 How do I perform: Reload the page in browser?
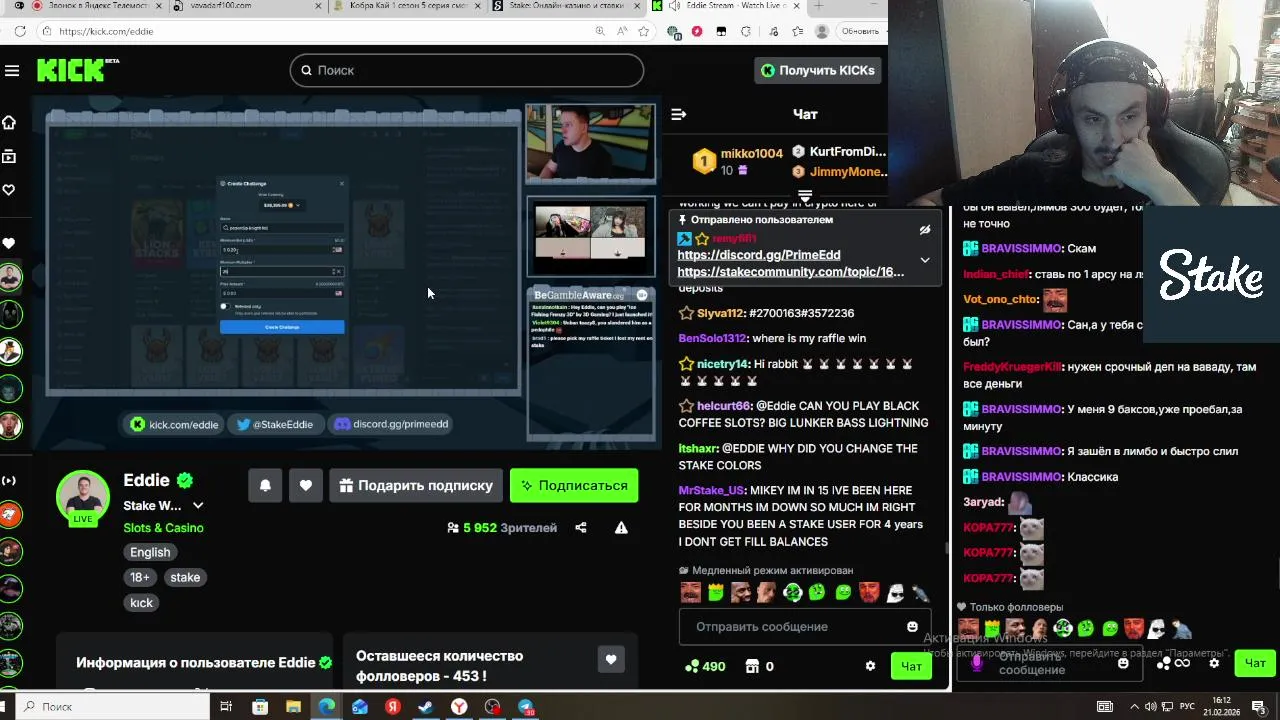tap(19, 31)
